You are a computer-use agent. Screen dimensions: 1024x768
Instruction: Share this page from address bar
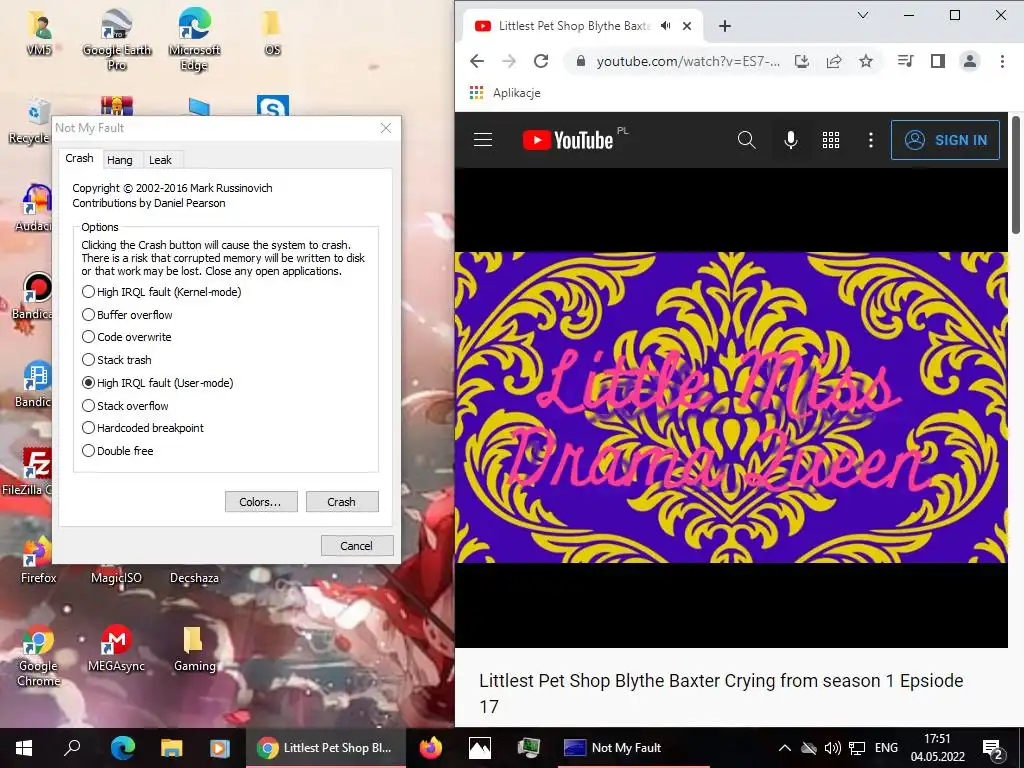[x=833, y=61]
